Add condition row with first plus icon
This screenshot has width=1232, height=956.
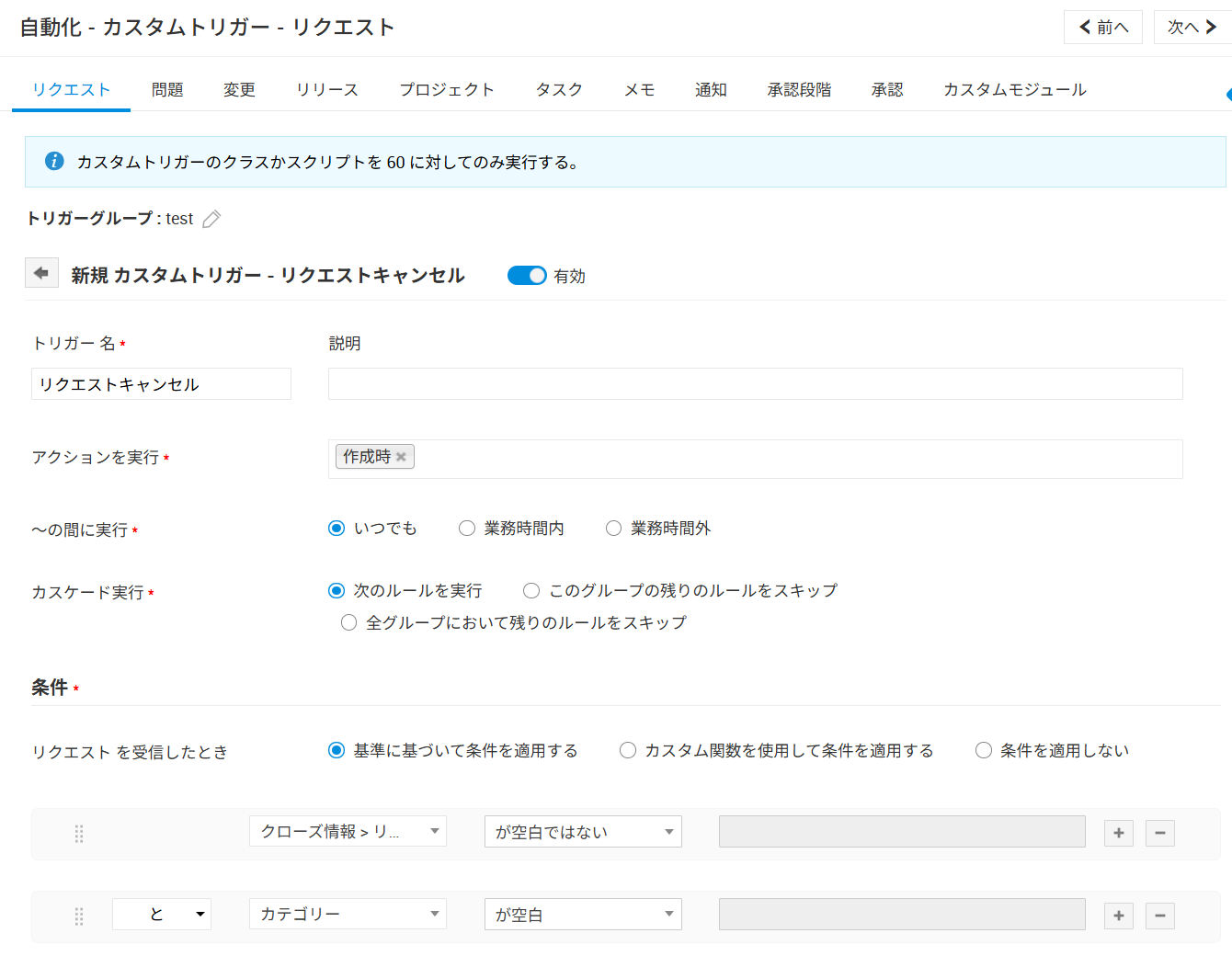pos(1118,833)
